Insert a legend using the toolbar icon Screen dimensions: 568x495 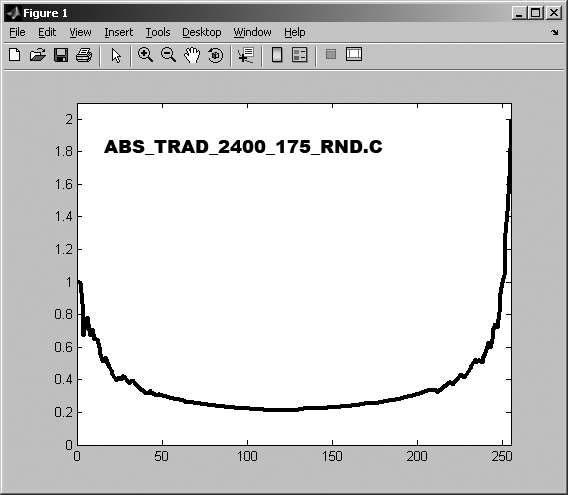pos(300,55)
